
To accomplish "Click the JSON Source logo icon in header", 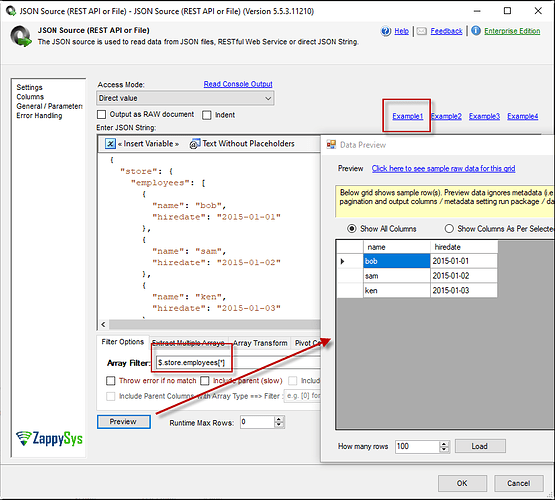I will [x=21, y=36].
